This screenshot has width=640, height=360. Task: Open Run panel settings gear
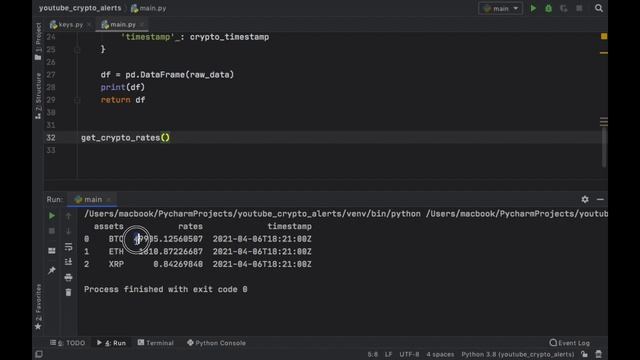(585, 199)
